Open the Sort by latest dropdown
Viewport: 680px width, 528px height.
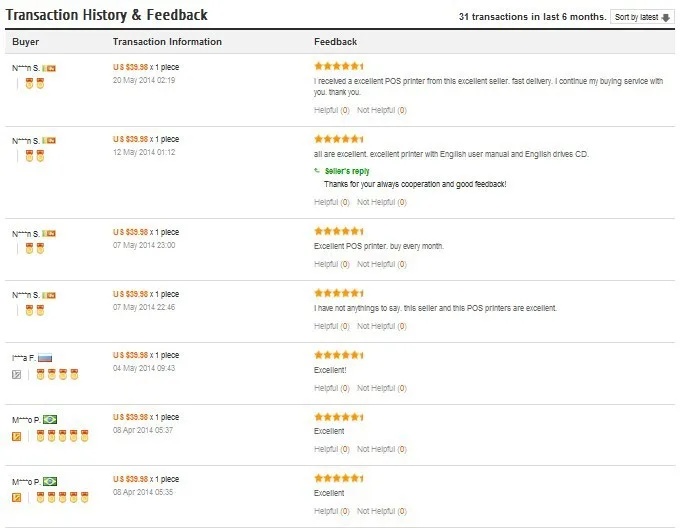click(641, 17)
